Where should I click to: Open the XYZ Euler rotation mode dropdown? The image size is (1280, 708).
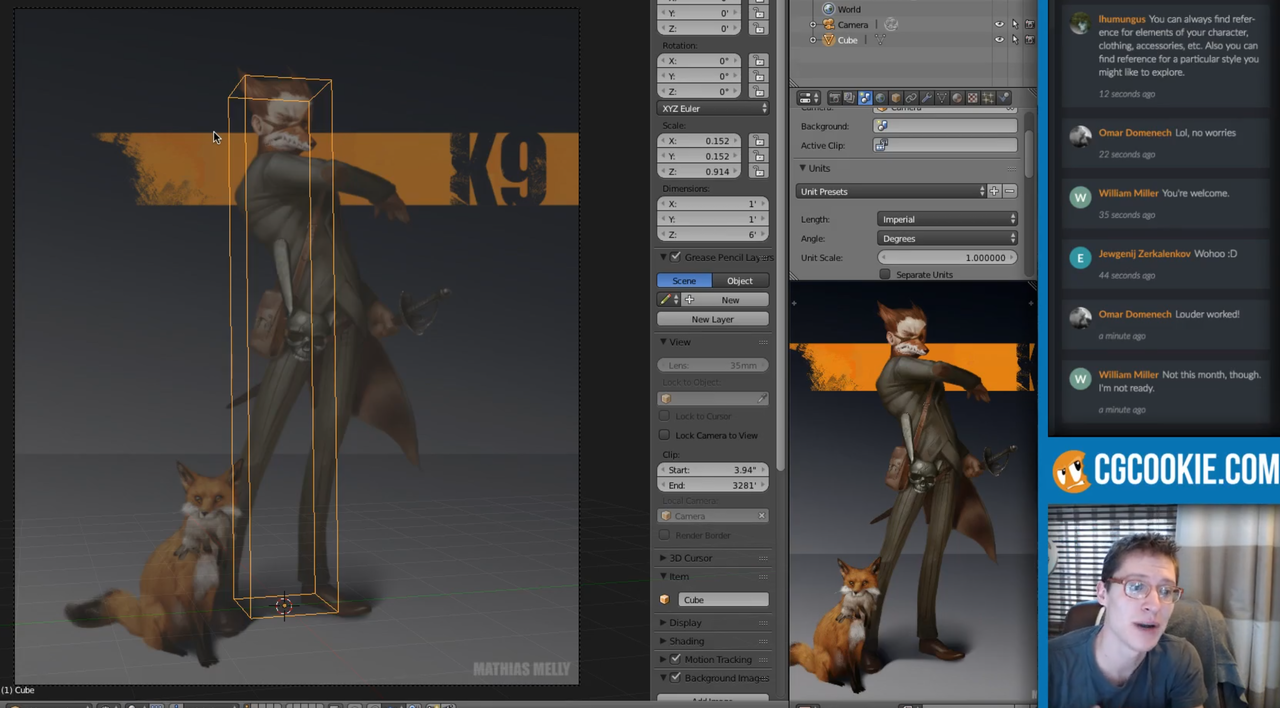pyautogui.click(x=713, y=108)
